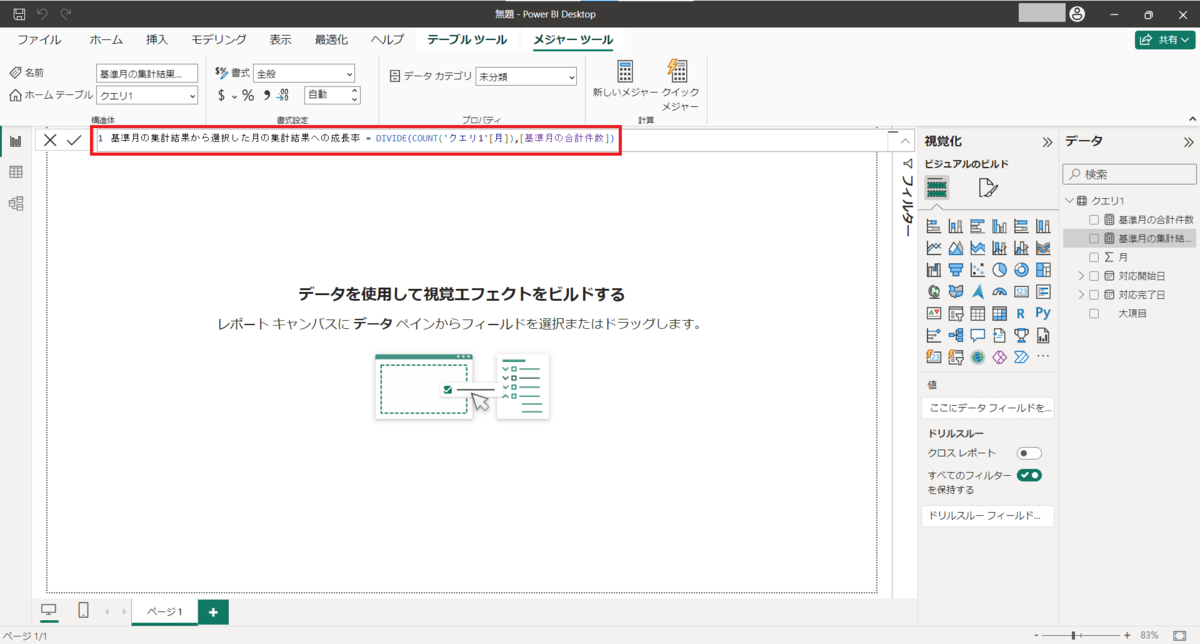The width and height of the screenshot is (1200, 644).
Task: Expand the formula bar chevron
Action: [x=904, y=141]
